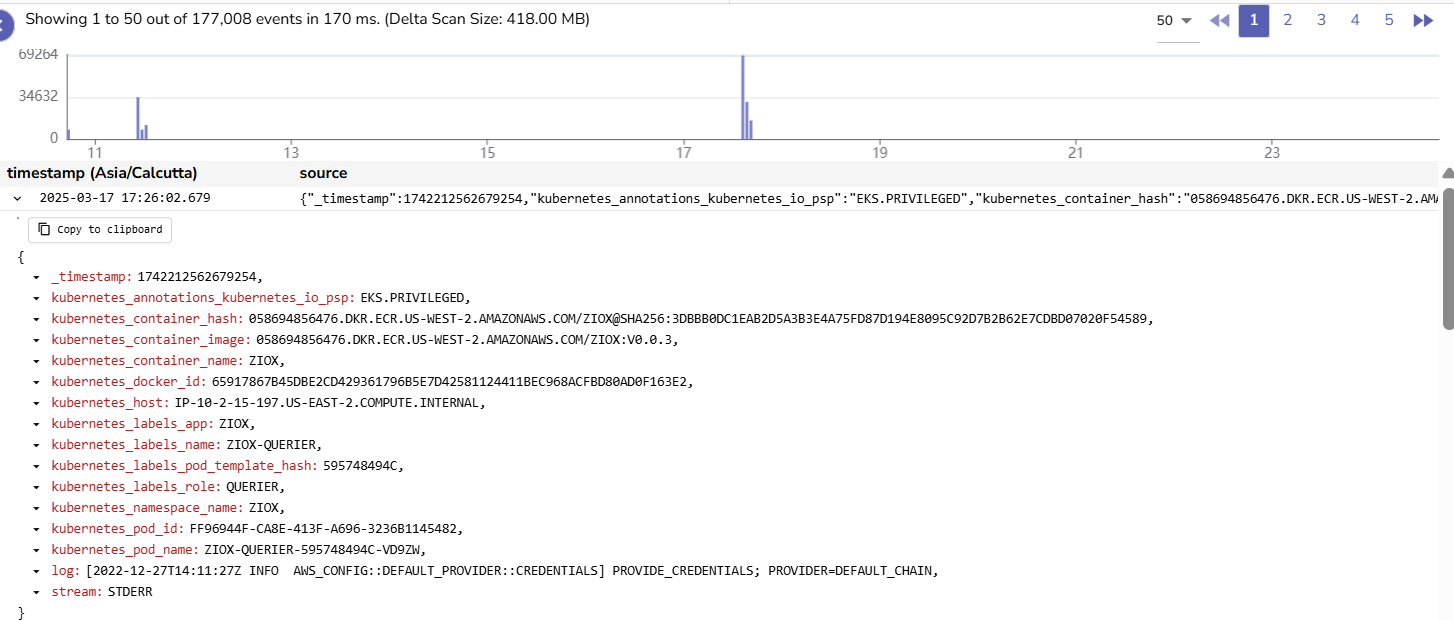Go to results page 5
Image resolution: width=1454 pixels, height=620 pixels.
click(x=1389, y=20)
